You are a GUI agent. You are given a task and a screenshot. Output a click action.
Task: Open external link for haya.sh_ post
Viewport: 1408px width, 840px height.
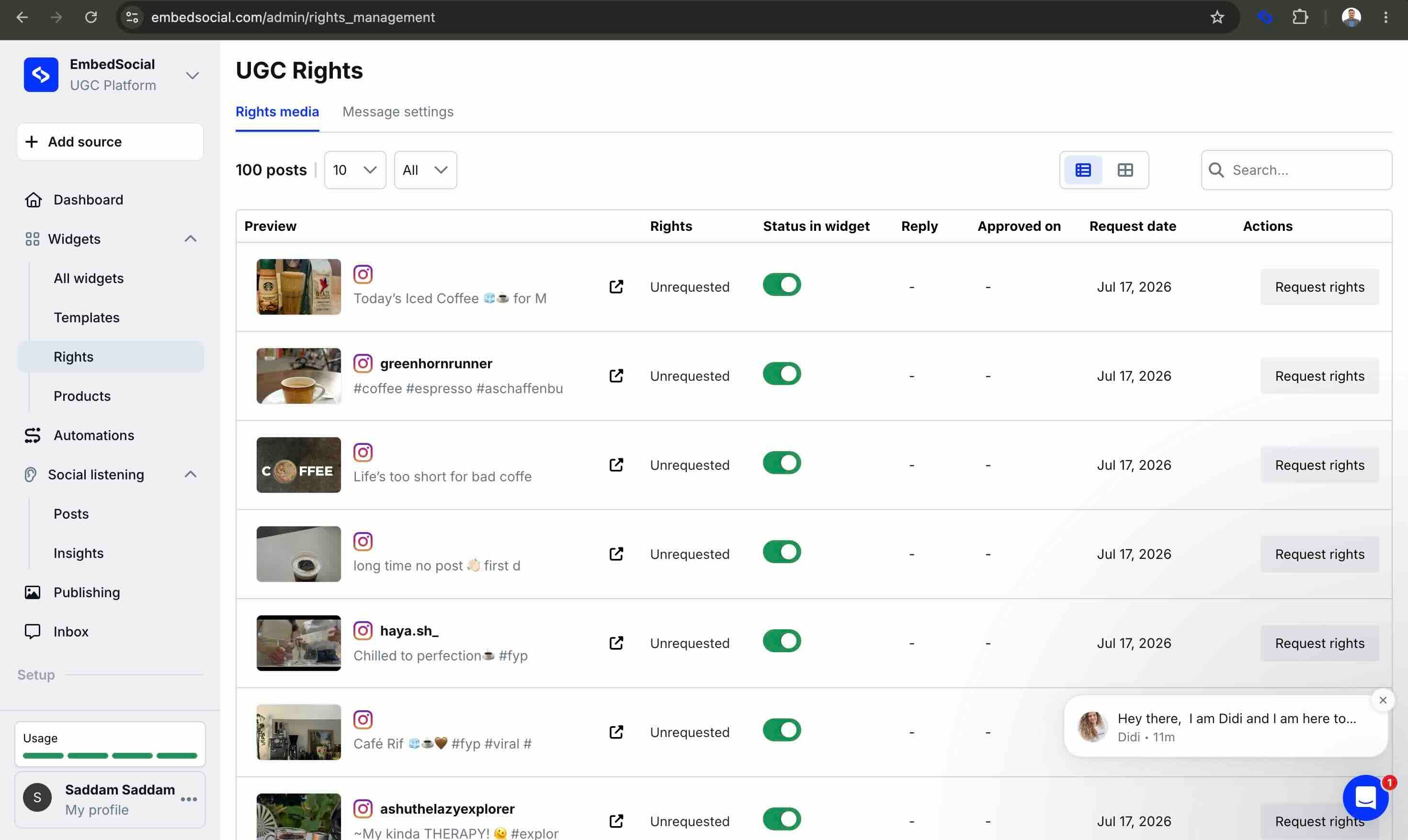click(x=616, y=643)
